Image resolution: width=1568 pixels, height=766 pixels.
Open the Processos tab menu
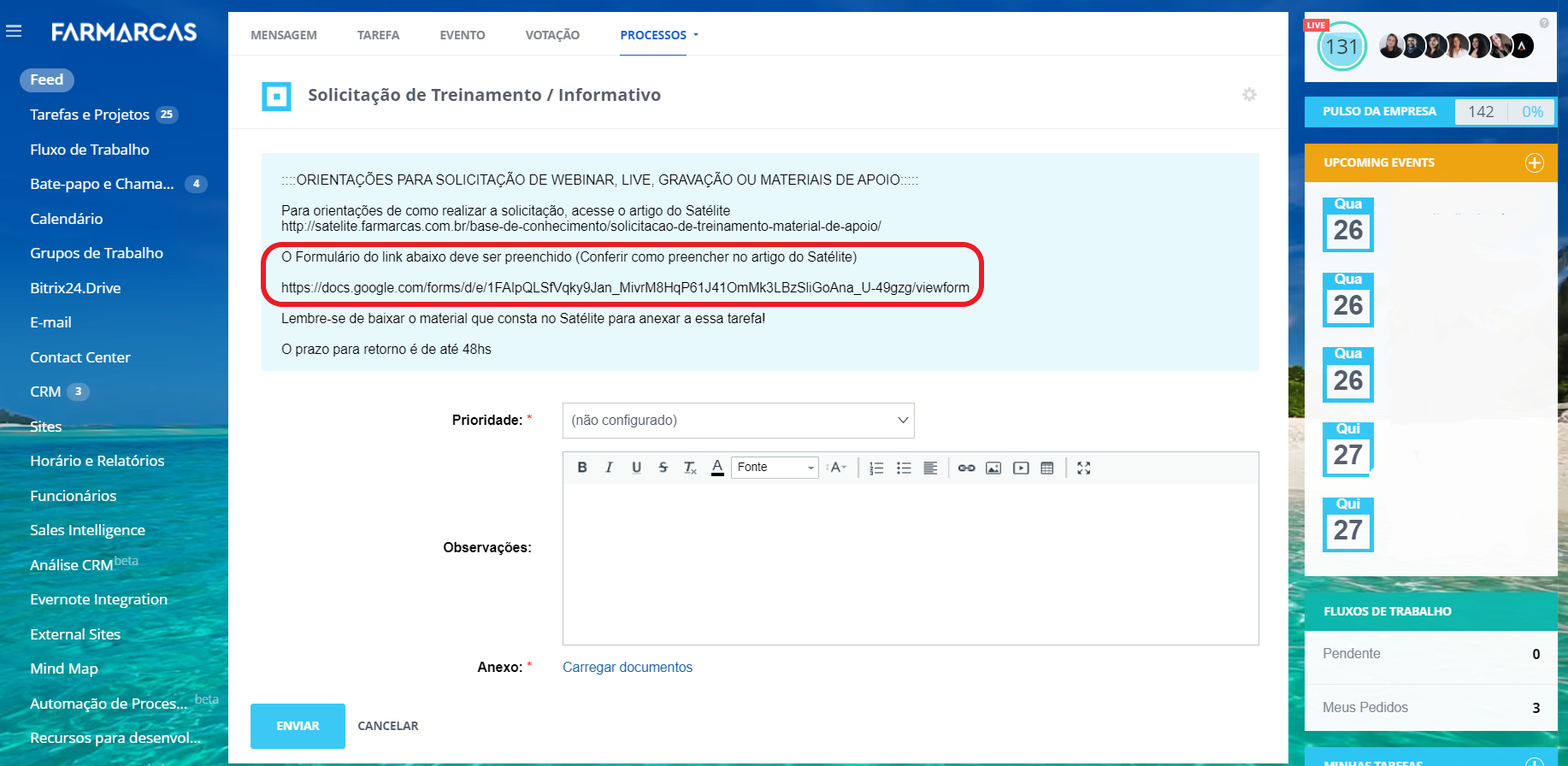tap(658, 35)
